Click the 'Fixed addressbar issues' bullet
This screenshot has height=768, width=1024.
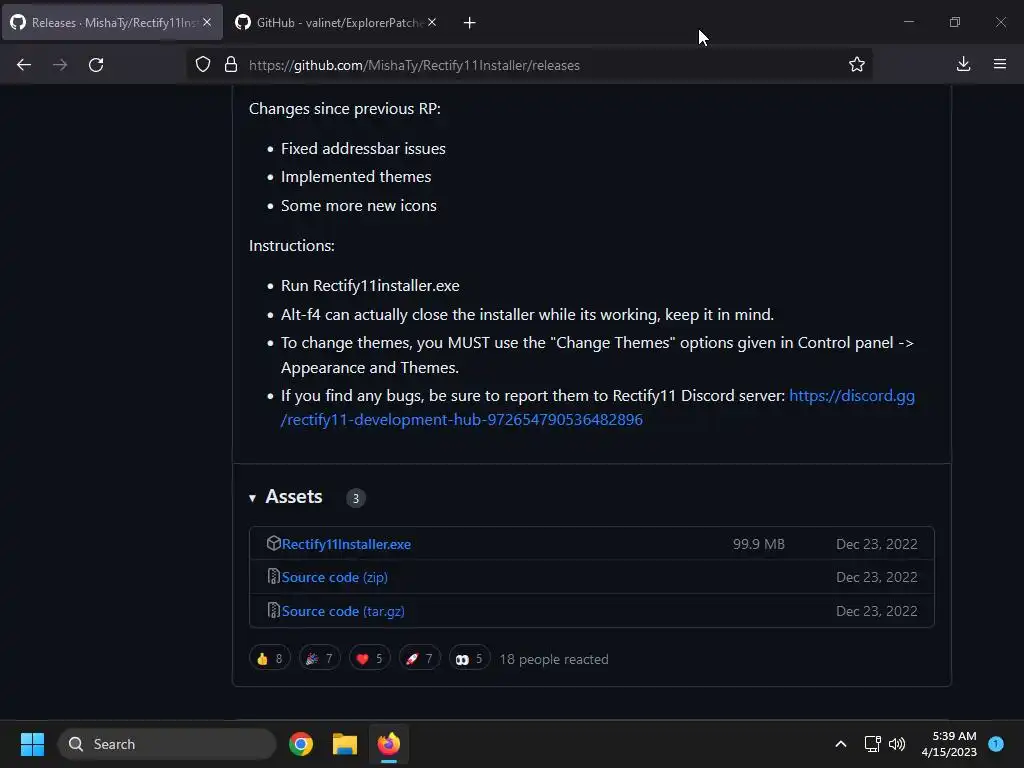click(363, 149)
